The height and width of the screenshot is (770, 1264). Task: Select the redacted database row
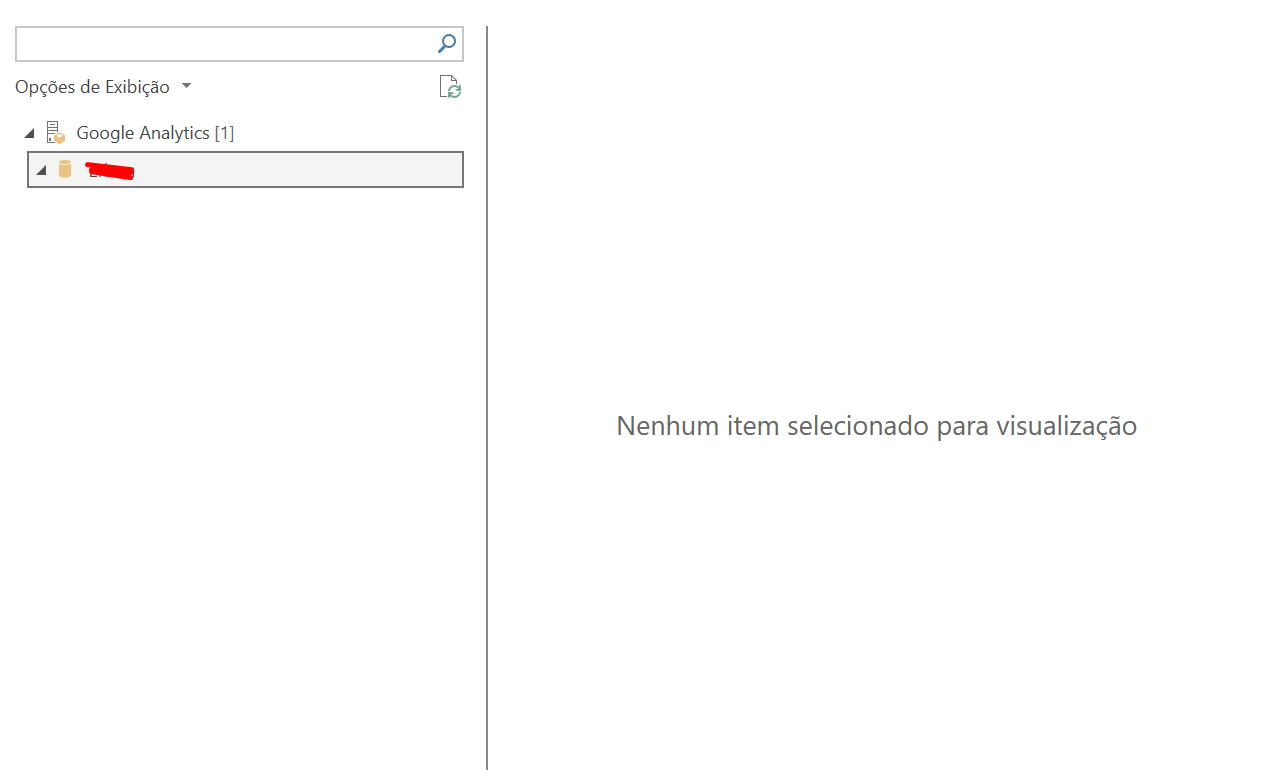click(x=245, y=169)
